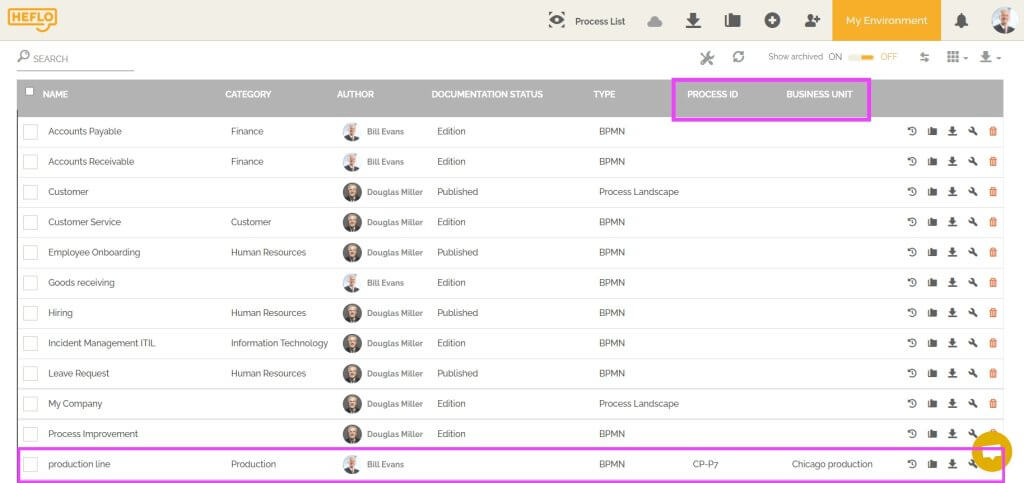Click the plus circle icon to add process

click(x=772, y=20)
